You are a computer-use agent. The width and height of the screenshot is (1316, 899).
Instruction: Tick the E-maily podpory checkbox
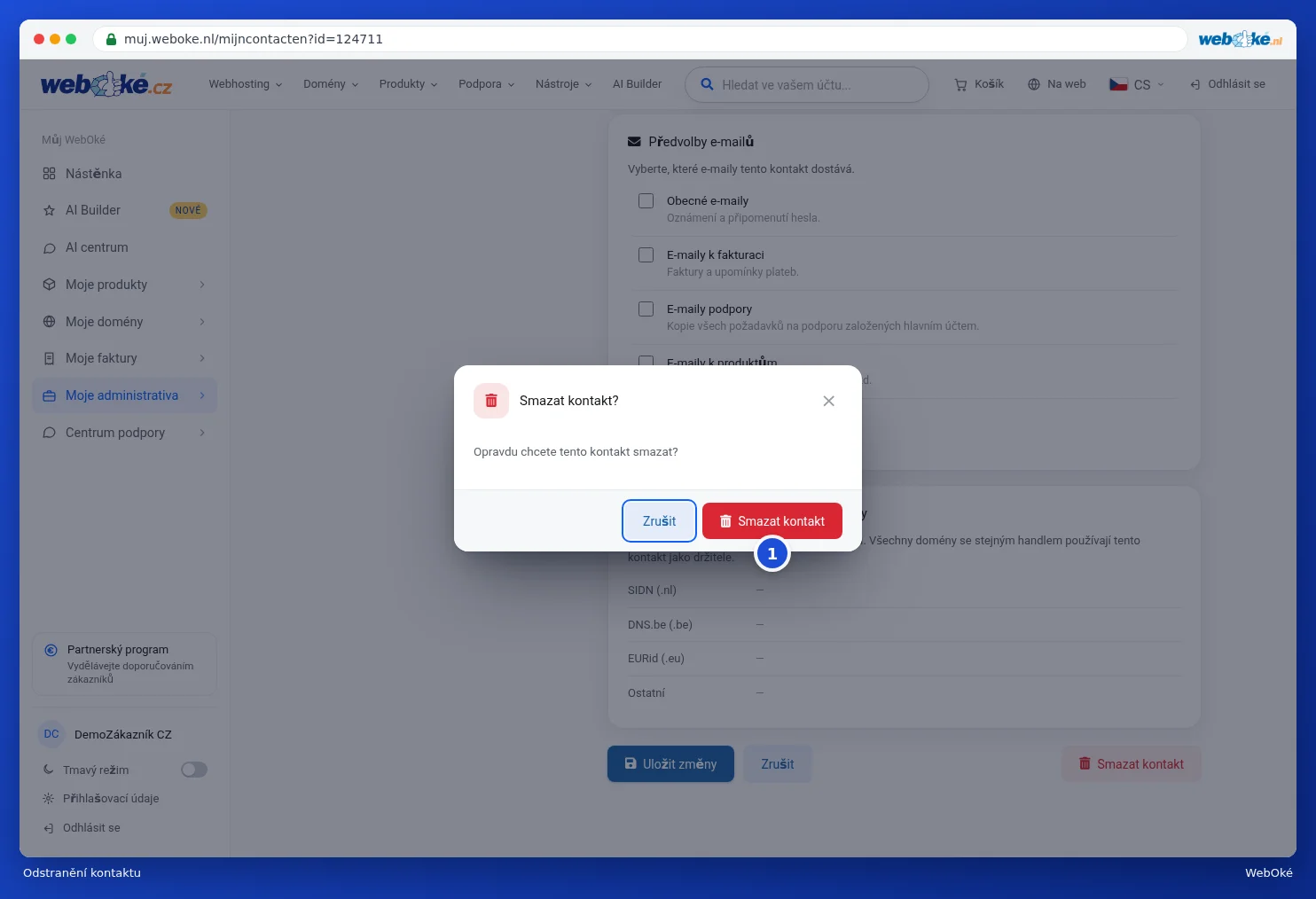tap(646, 309)
